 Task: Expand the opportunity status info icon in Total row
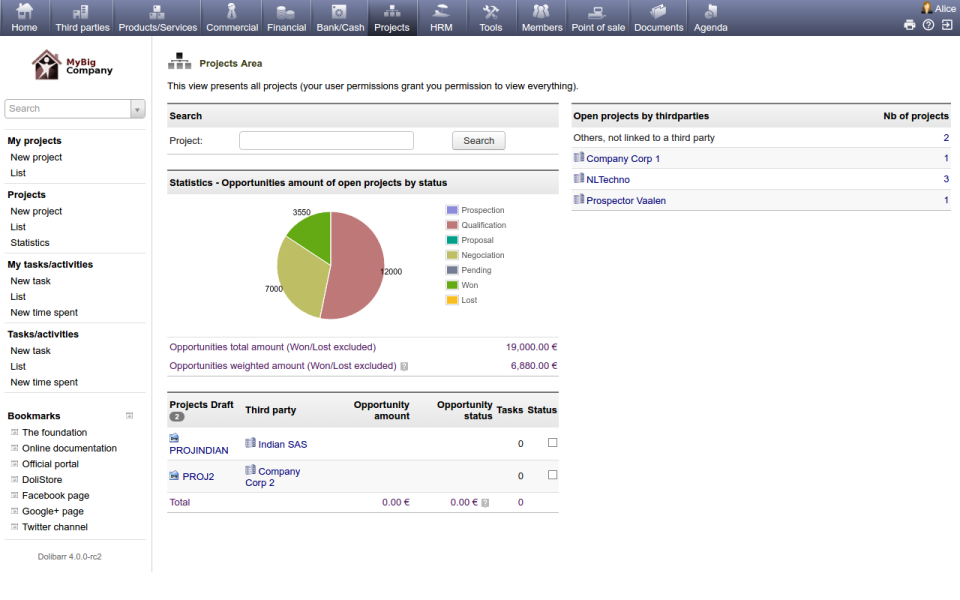484,502
